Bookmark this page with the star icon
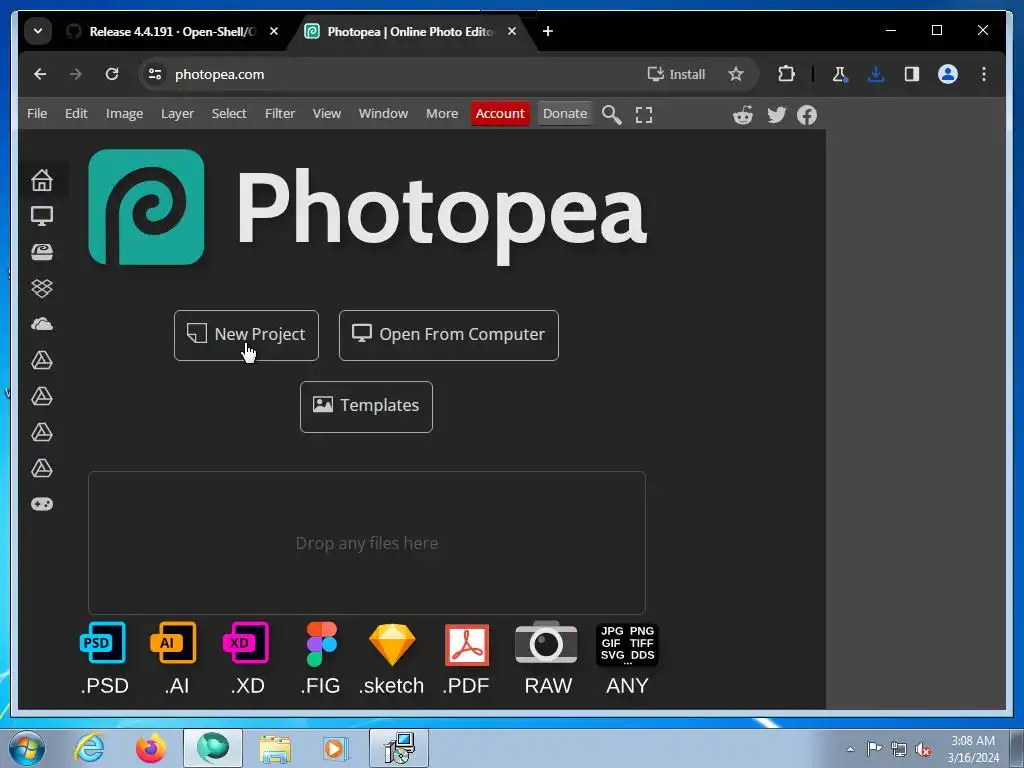This screenshot has width=1024, height=768. [736, 74]
